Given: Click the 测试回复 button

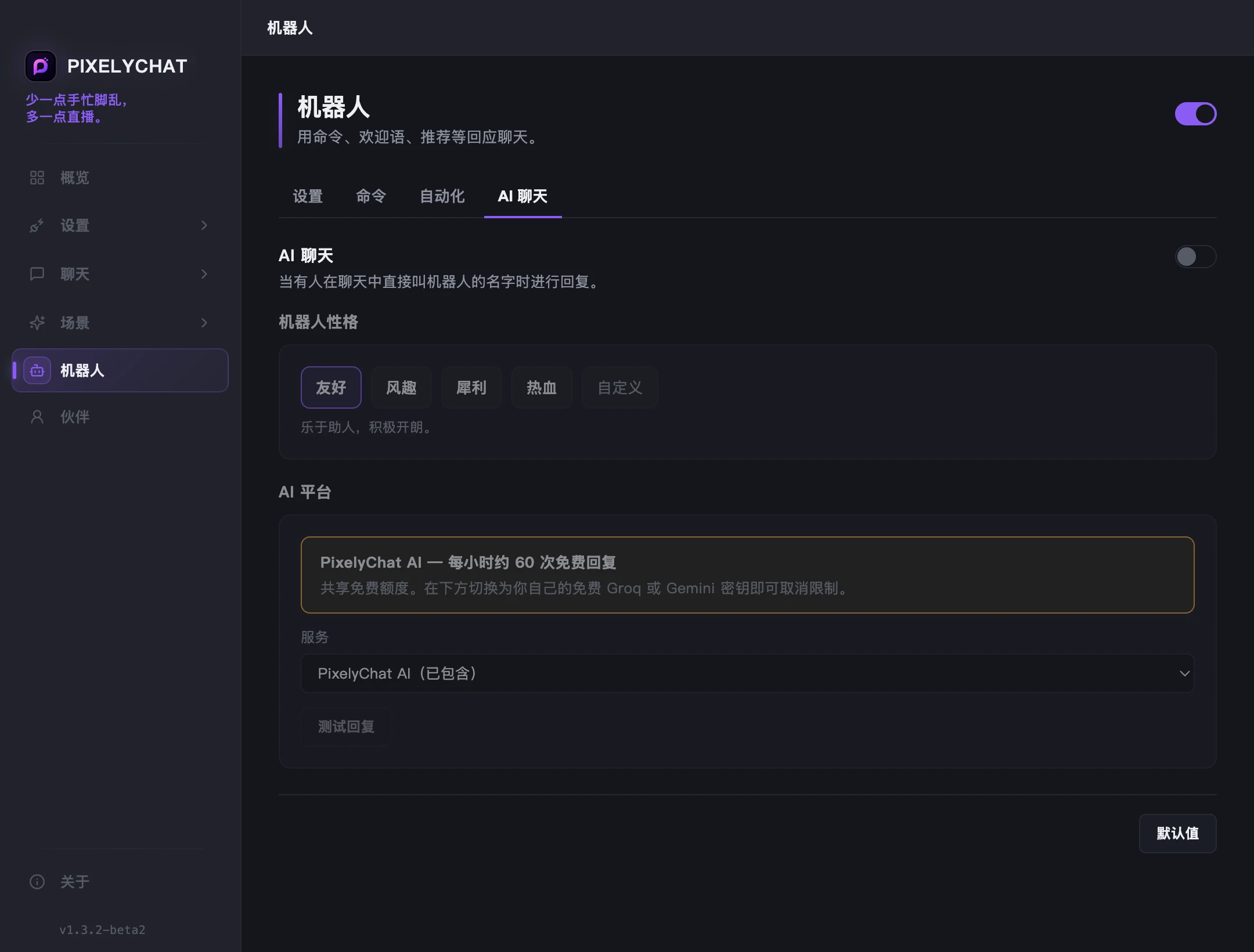Looking at the screenshot, I should (346, 727).
